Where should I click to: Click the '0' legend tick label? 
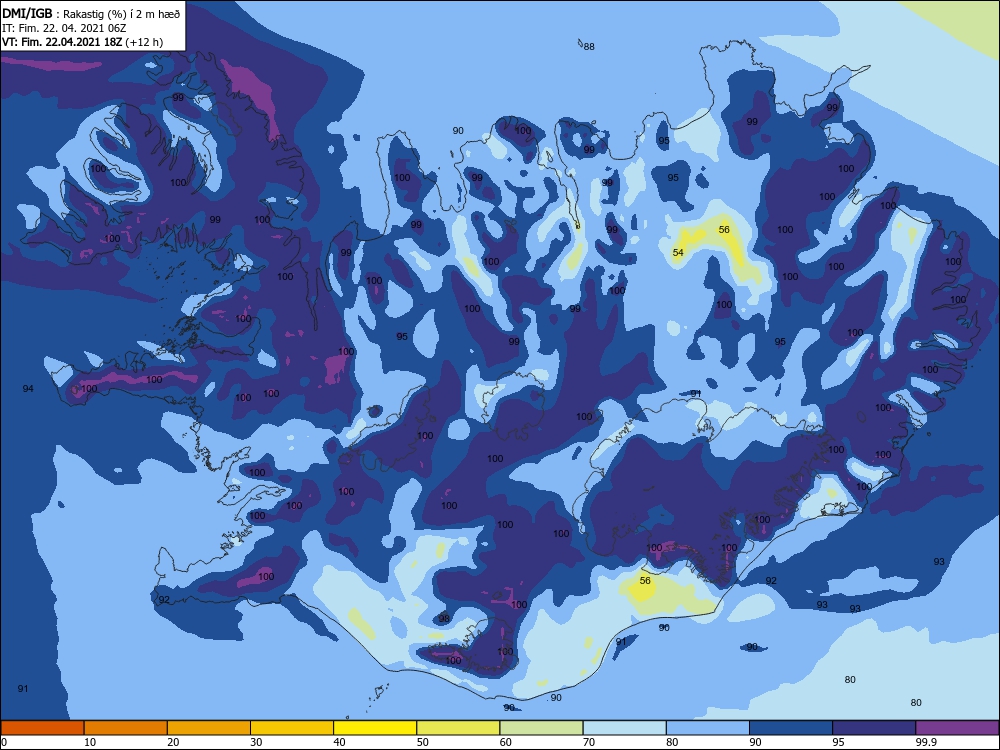[x=4, y=742]
